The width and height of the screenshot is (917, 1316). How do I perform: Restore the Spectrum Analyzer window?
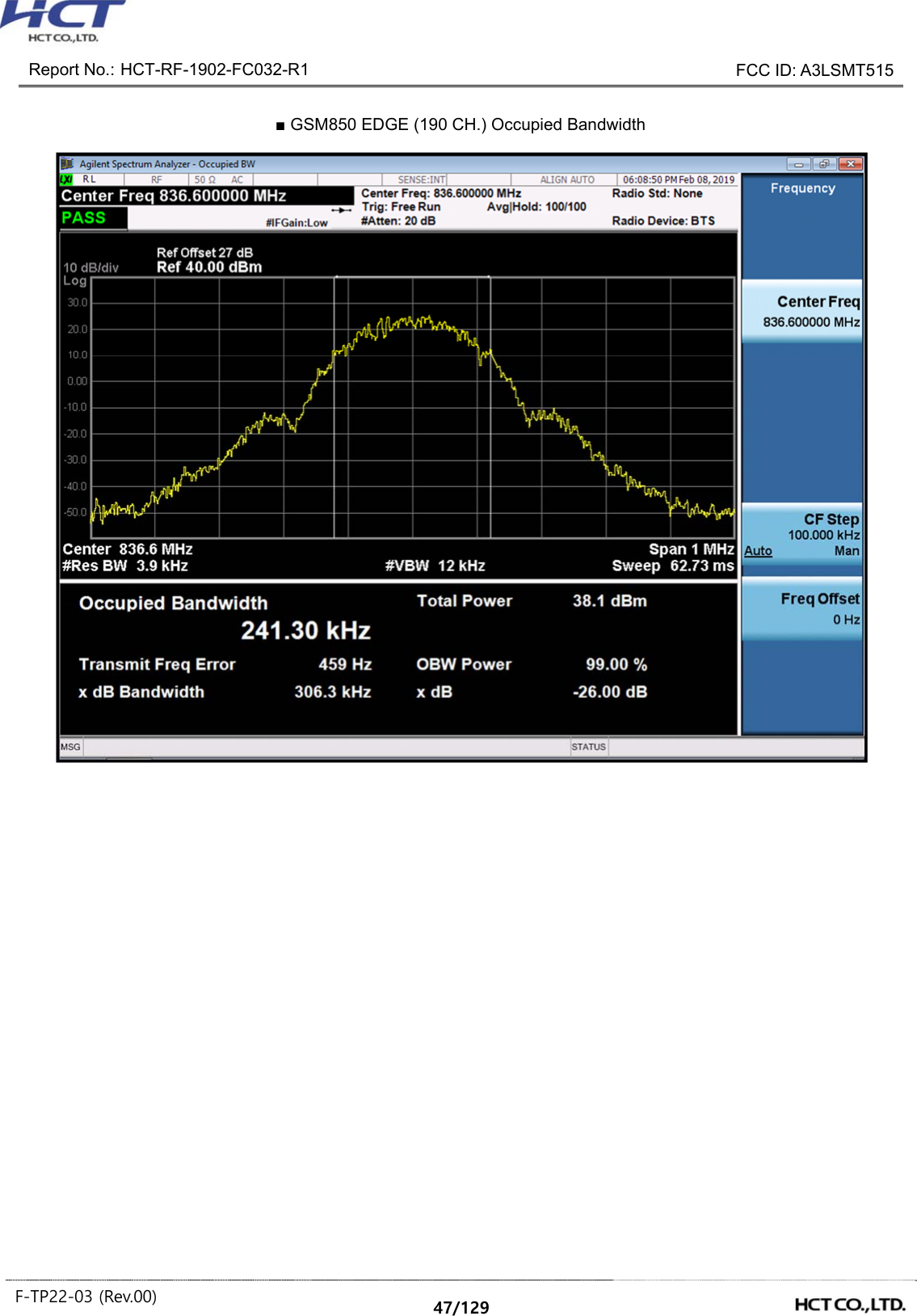pyautogui.click(x=824, y=163)
